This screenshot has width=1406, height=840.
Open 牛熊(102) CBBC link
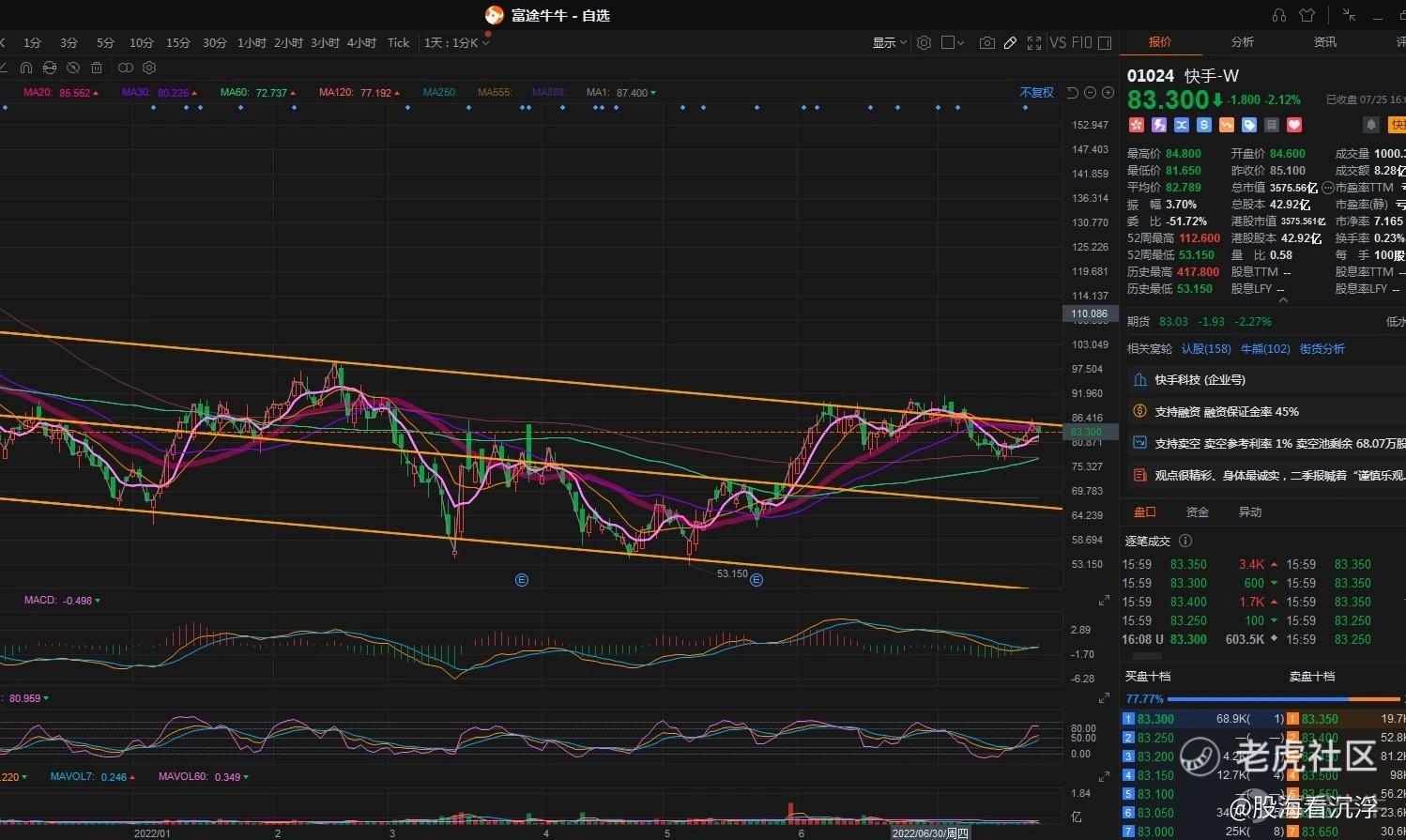[x=1265, y=349]
